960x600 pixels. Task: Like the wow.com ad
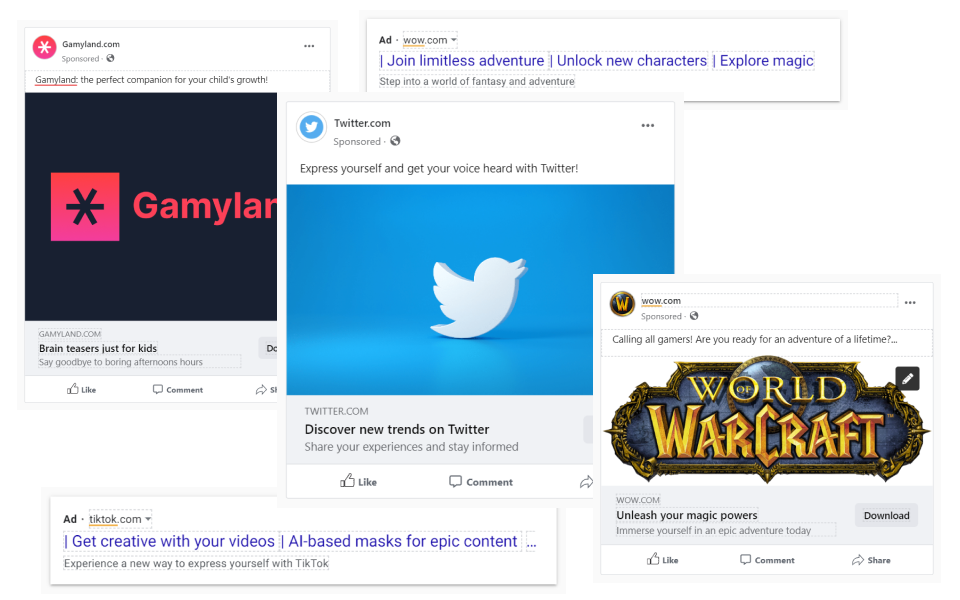pos(662,560)
